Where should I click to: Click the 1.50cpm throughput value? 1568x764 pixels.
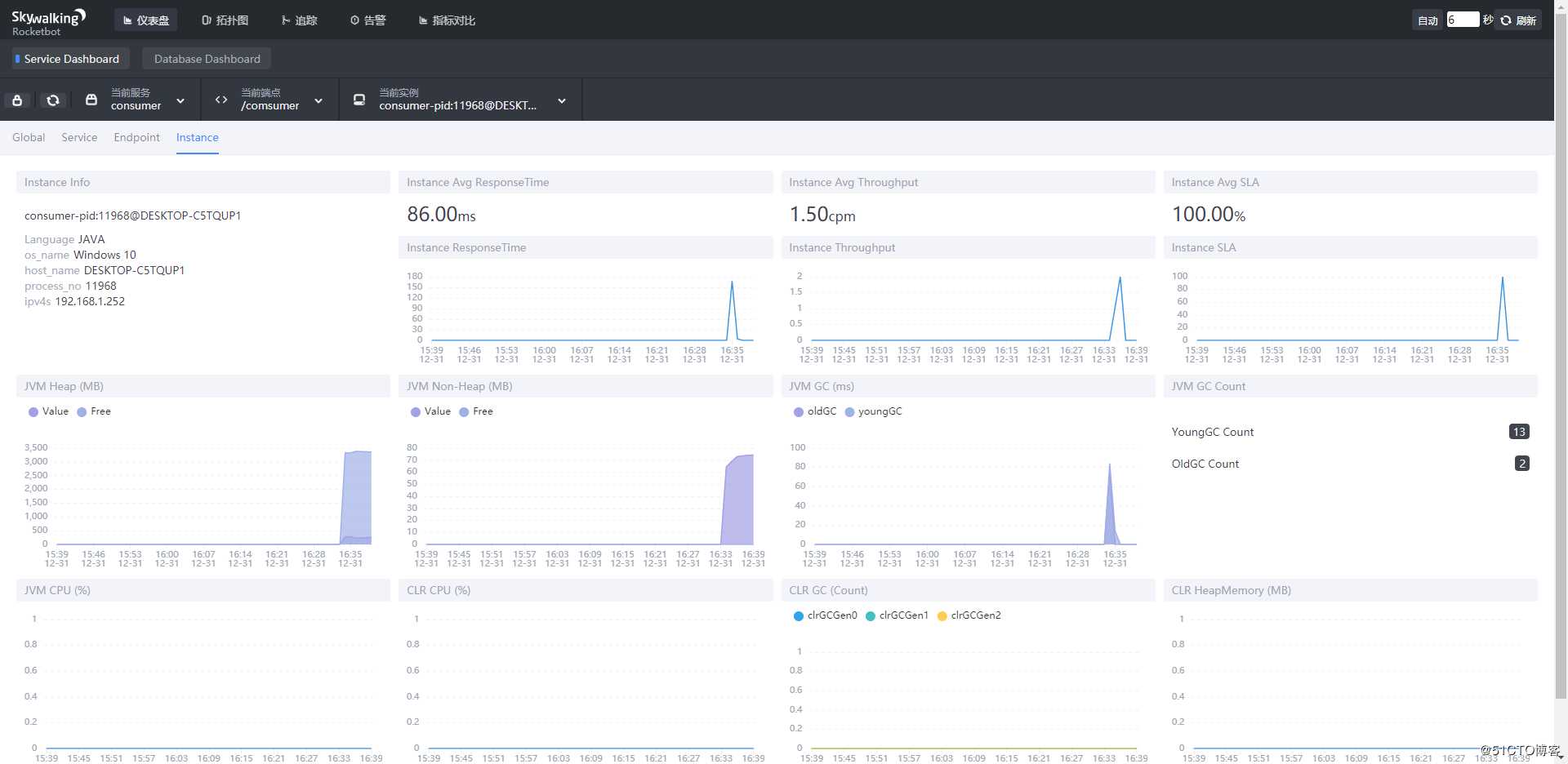coord(822,215)
